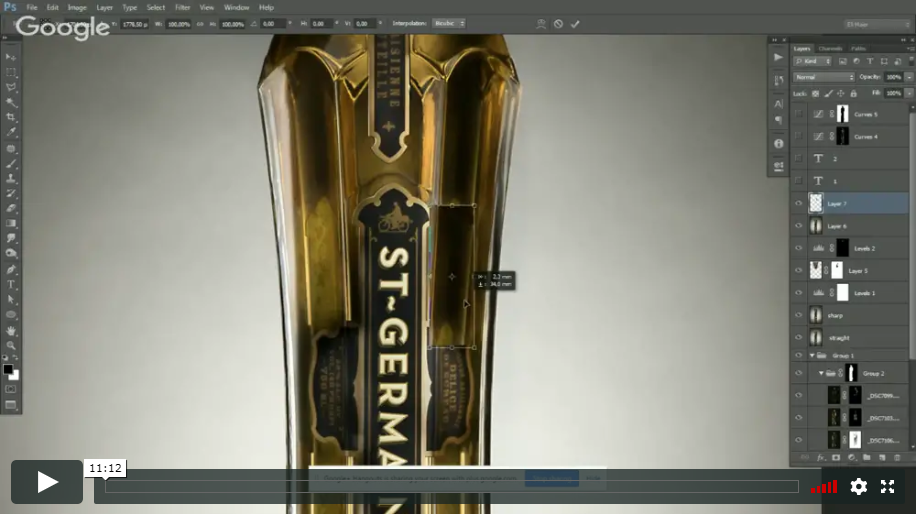Open the History panel icon

click(x=778, y=80)
